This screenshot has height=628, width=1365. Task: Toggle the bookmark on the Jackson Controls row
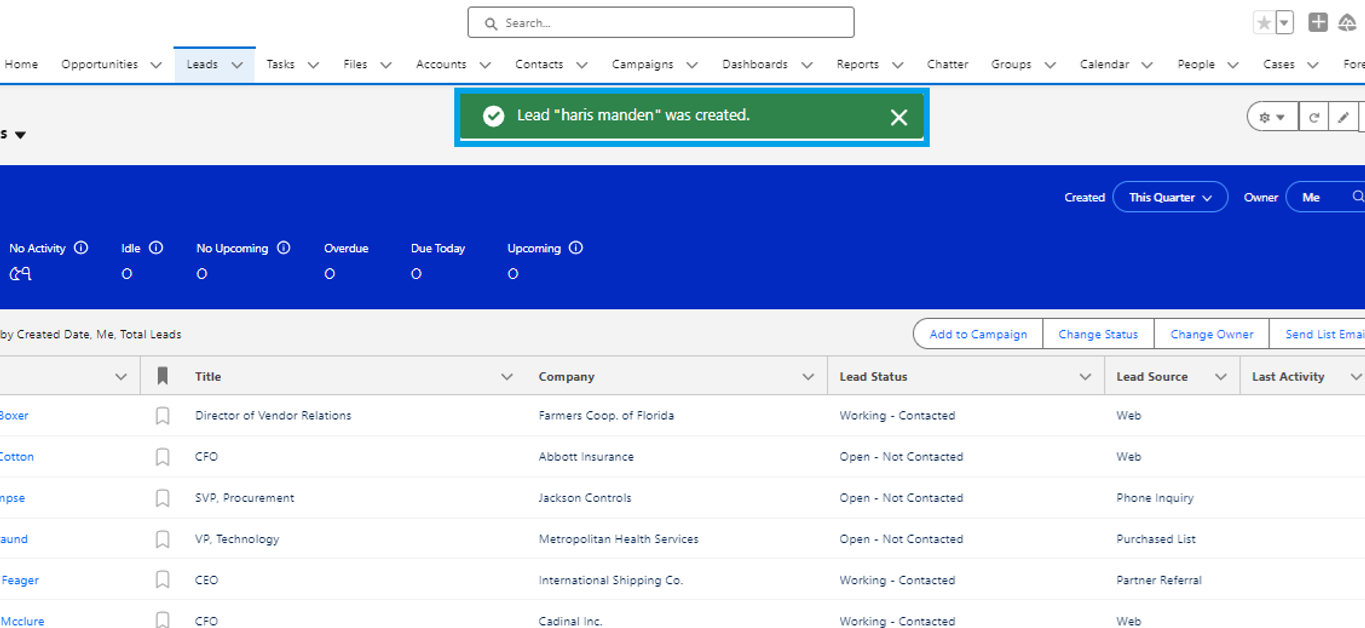point(162,497)
